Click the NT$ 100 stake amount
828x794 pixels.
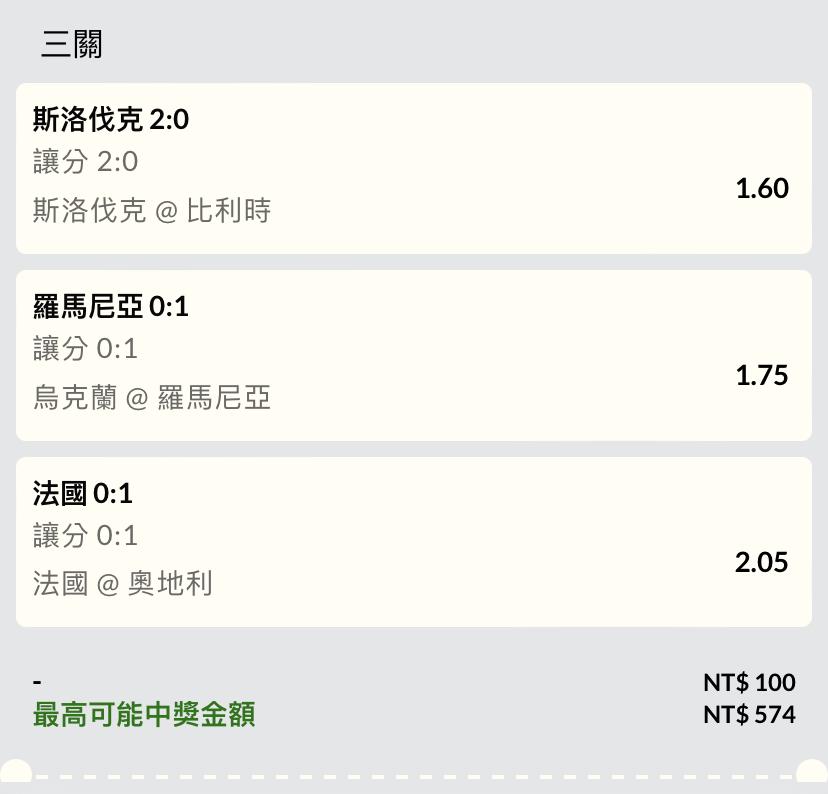pyautogui.click(x=749, y=682)
